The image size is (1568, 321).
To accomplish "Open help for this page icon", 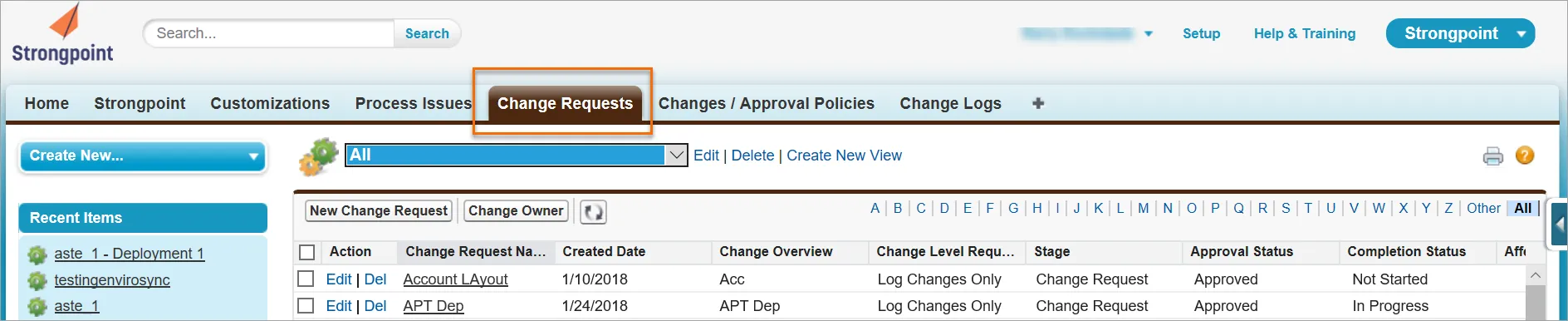I will click(x=1525, y=156).
